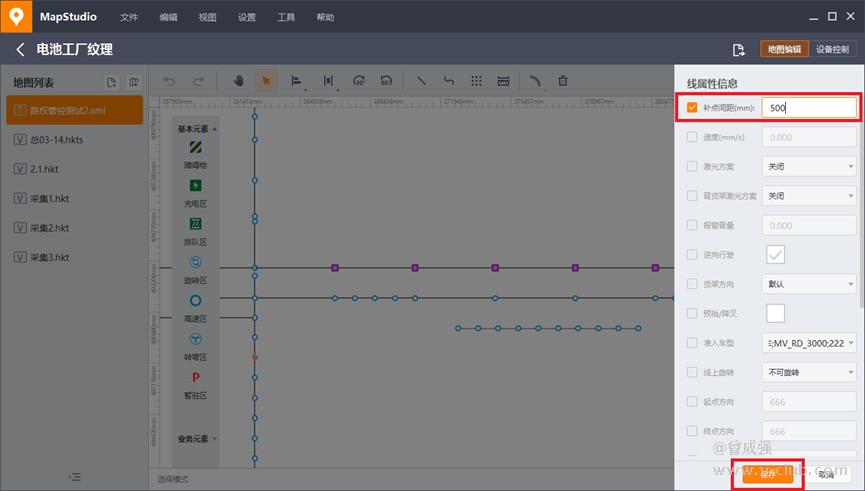Open the 设置 menu
The image size is (865, 491).
(x=247, y=18)
